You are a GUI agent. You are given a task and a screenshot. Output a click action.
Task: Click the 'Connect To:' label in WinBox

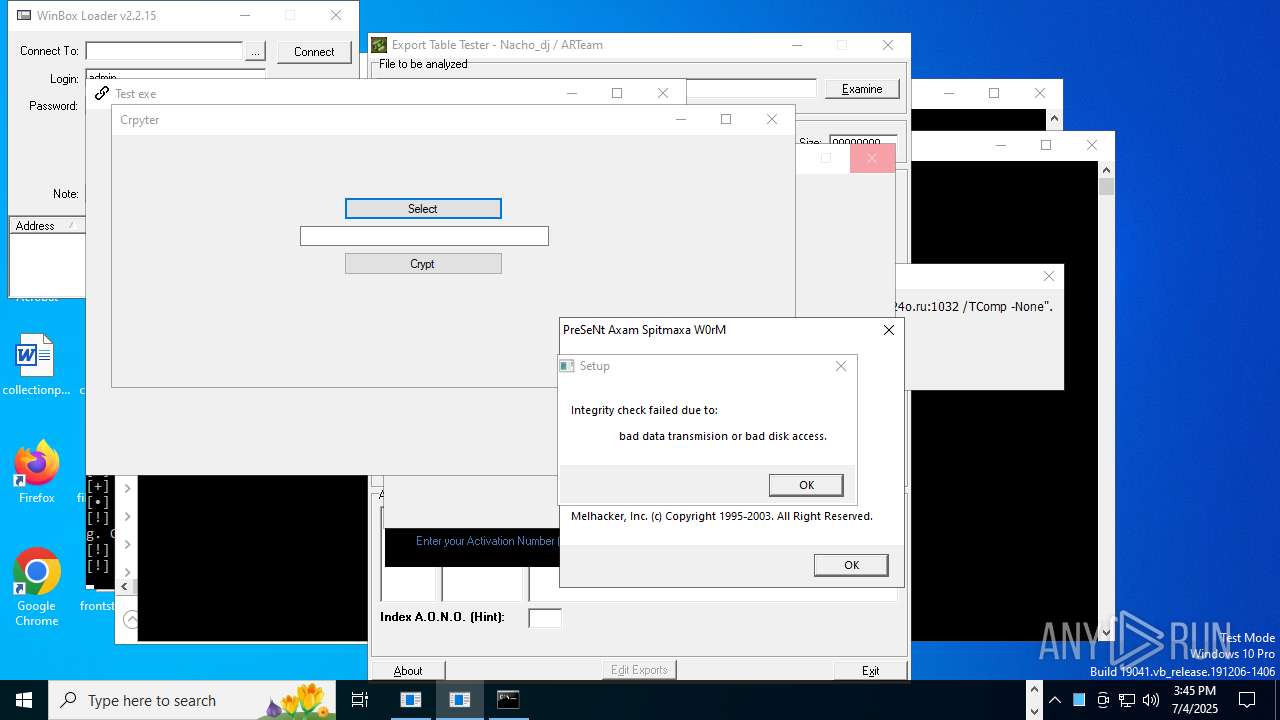coord(49,51)
